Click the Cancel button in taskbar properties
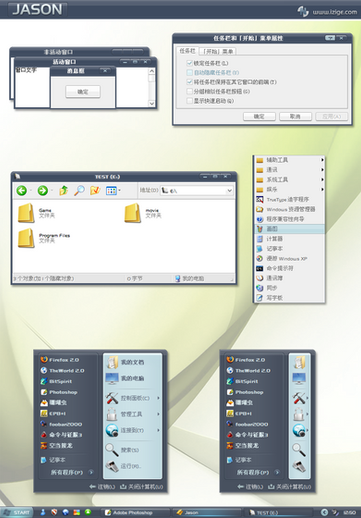This screenshot has height=518, width=361. click(295, 116)
